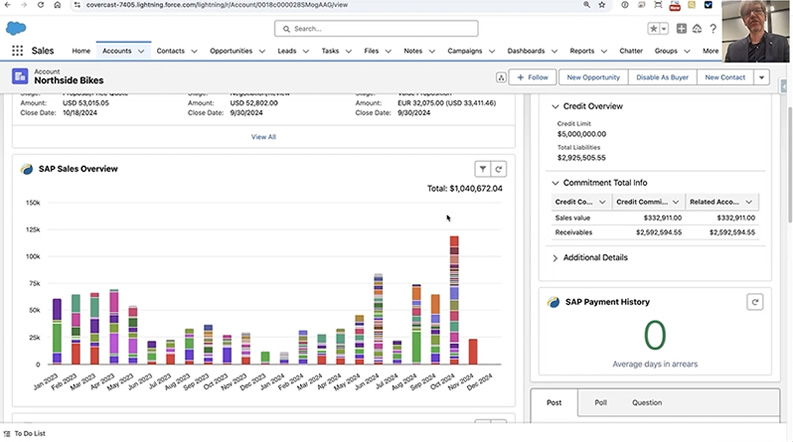Open the Setup cloud icon
The width and height of the screenshot is (793, 442).
point(697,29)
